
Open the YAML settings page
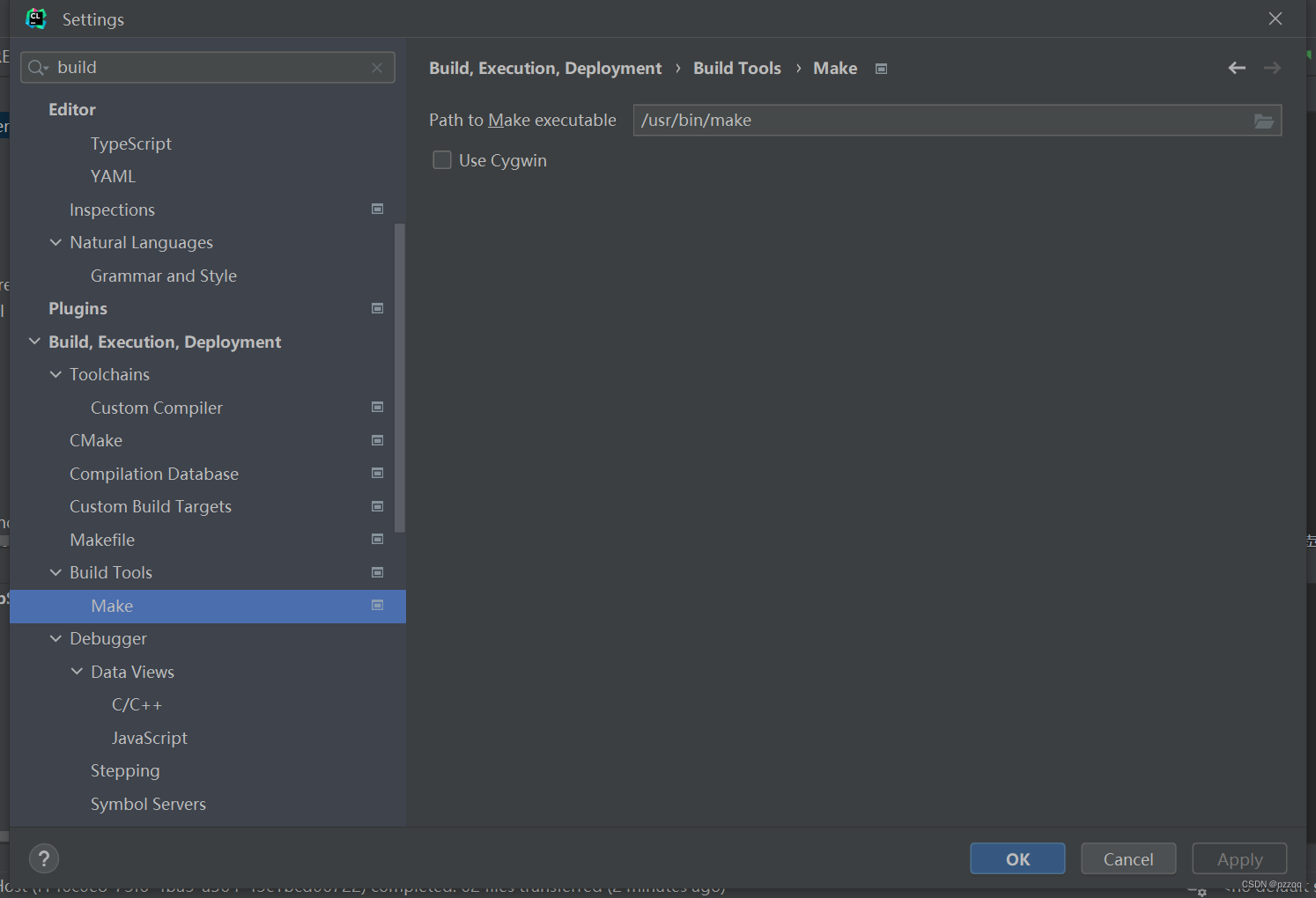[114, 176]
